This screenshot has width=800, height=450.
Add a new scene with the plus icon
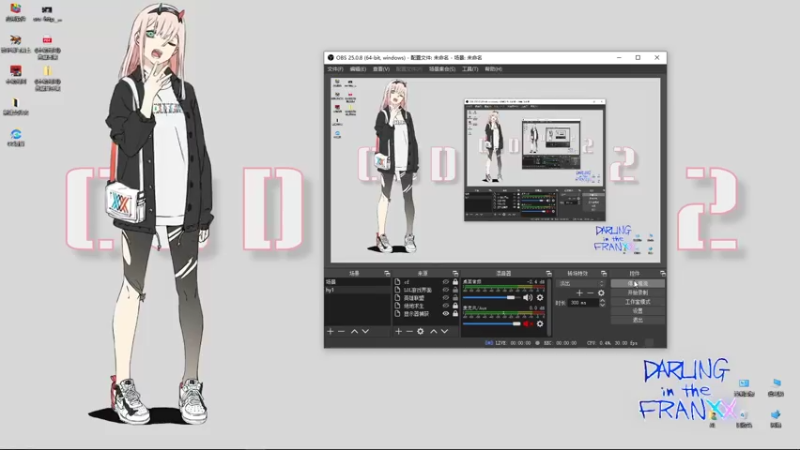click(x=330, y=332)
